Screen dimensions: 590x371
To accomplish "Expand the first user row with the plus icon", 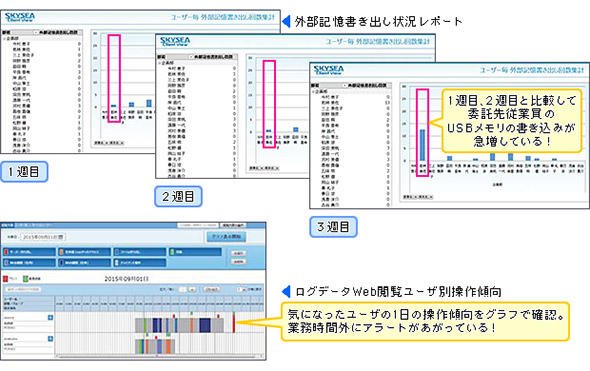I will [50, 318].
